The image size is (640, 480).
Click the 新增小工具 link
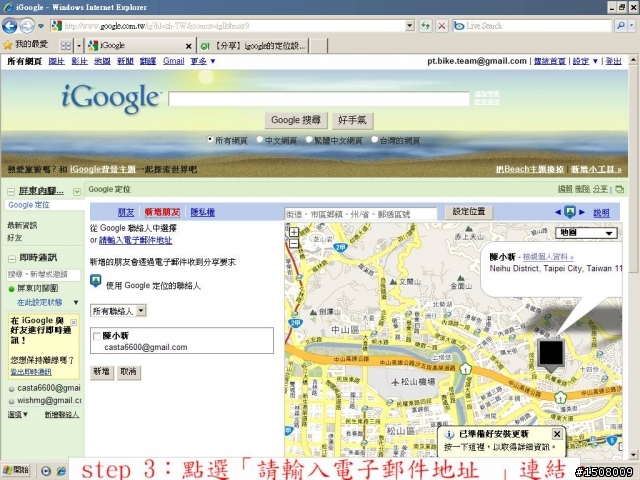click(596, 169)
